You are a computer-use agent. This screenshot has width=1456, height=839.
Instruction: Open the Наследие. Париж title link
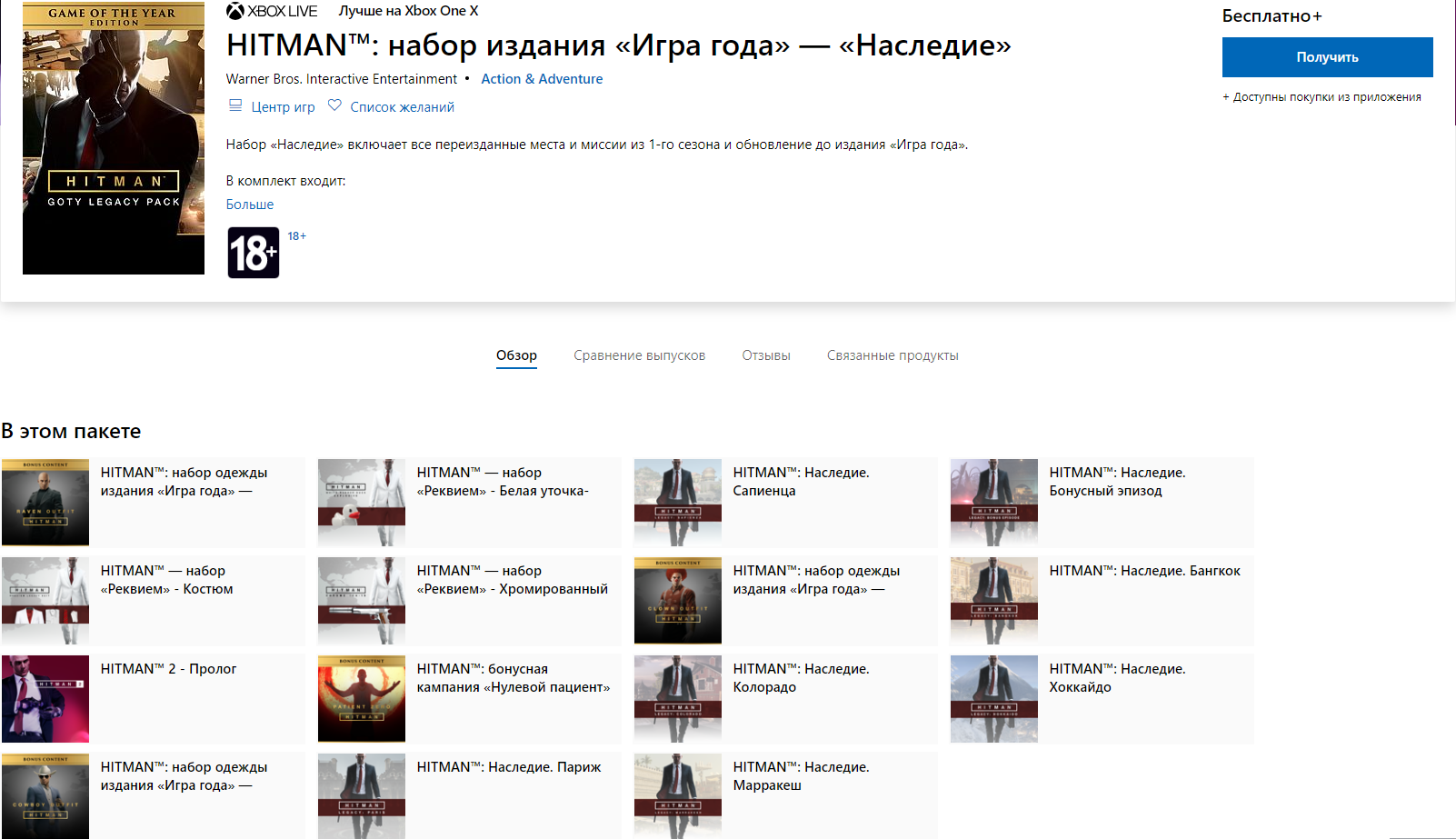(509, 767)
